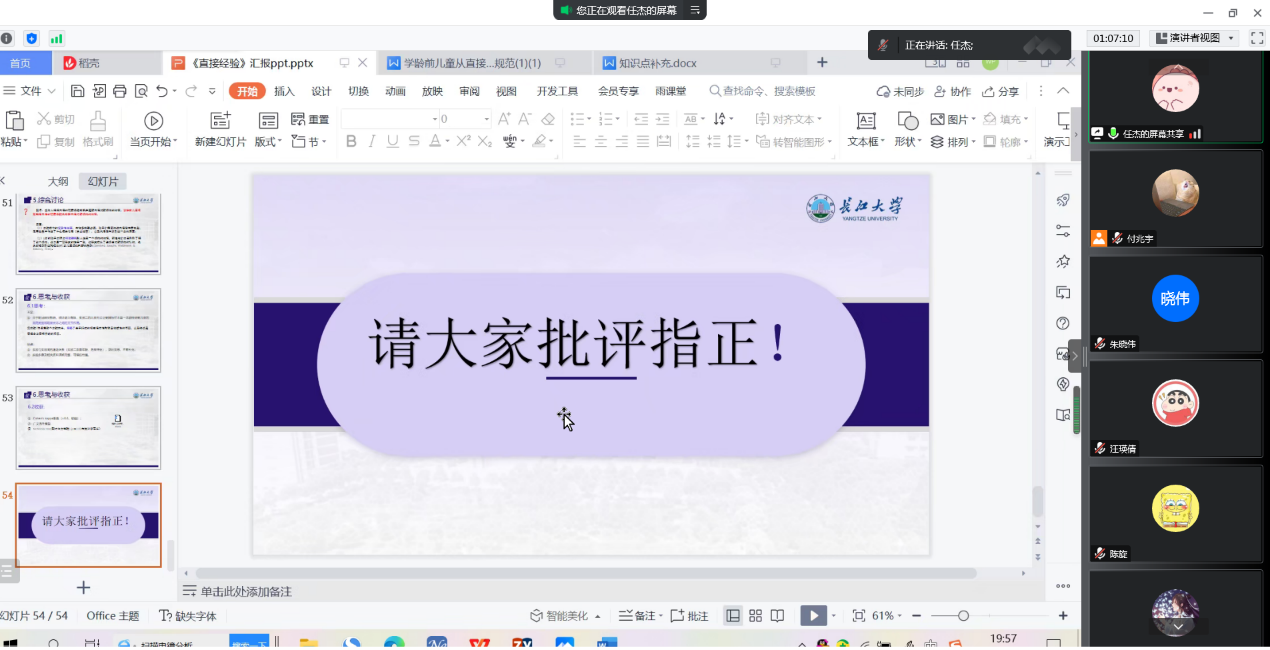Toggle italic formatting
This screenshot has height=650, width=1270.
(372, 142)
